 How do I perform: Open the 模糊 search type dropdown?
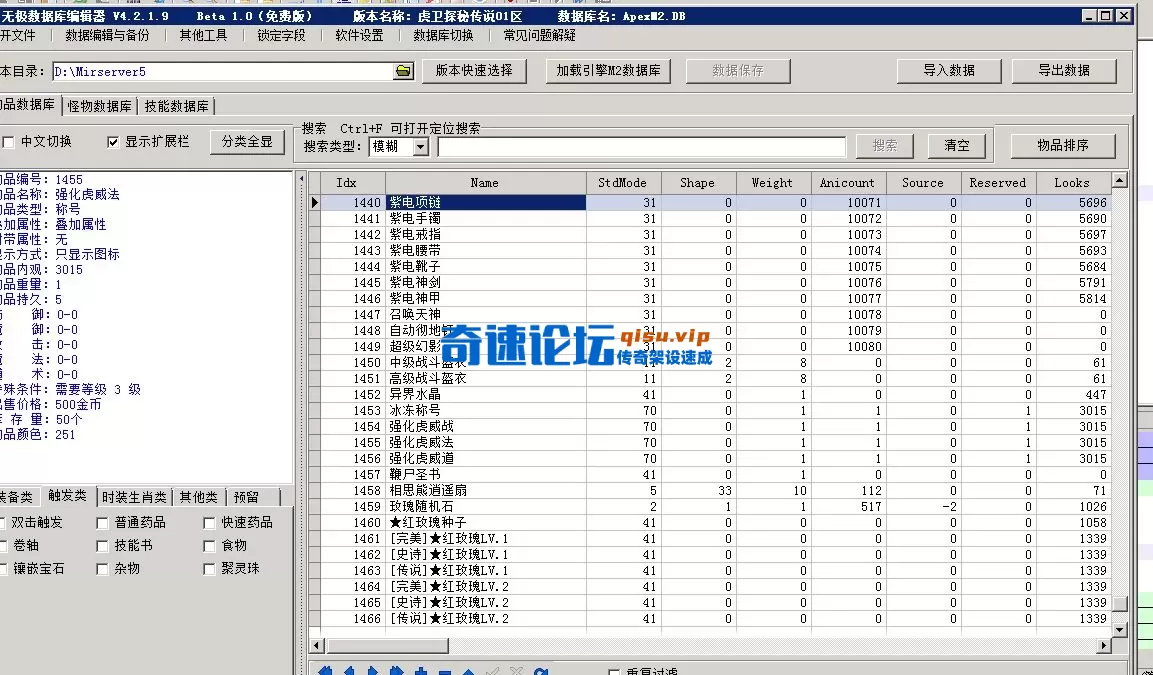click(x=419, y=146)
